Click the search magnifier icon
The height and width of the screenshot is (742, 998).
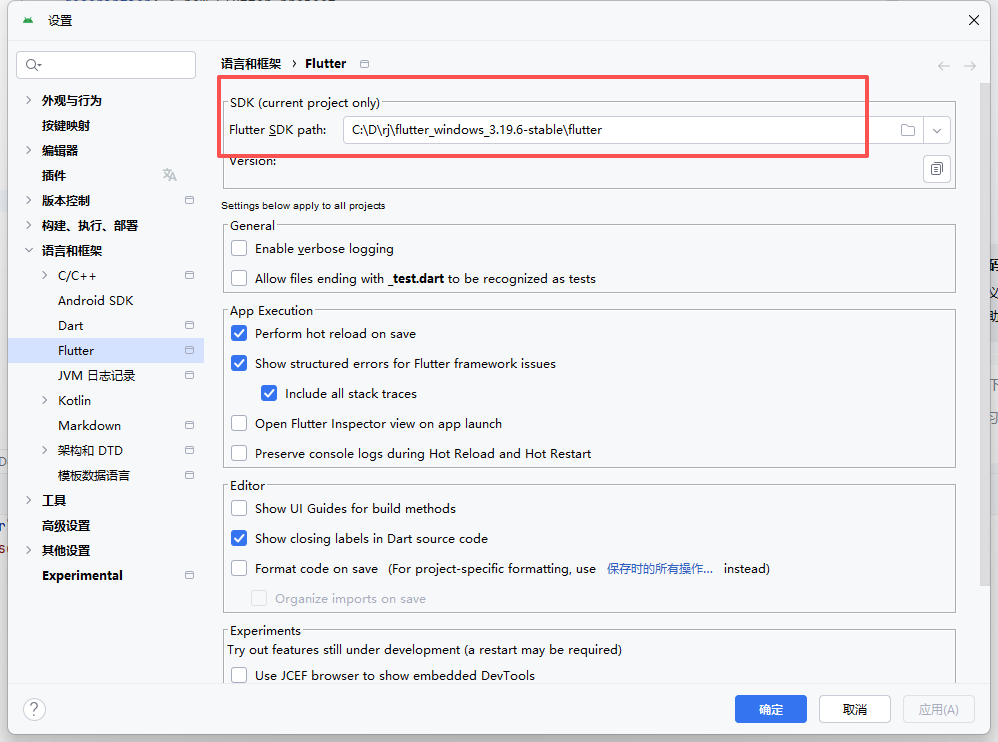(33, 65)
